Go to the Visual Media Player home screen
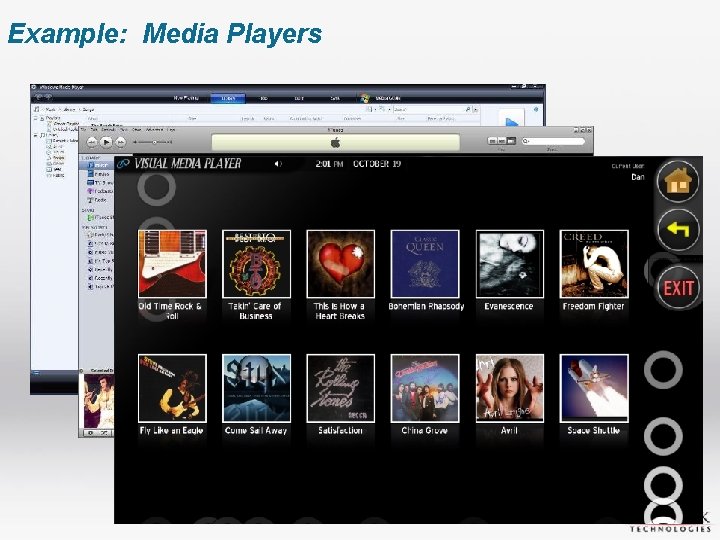Screen dimensions: 720x540 tap(678, 182)
